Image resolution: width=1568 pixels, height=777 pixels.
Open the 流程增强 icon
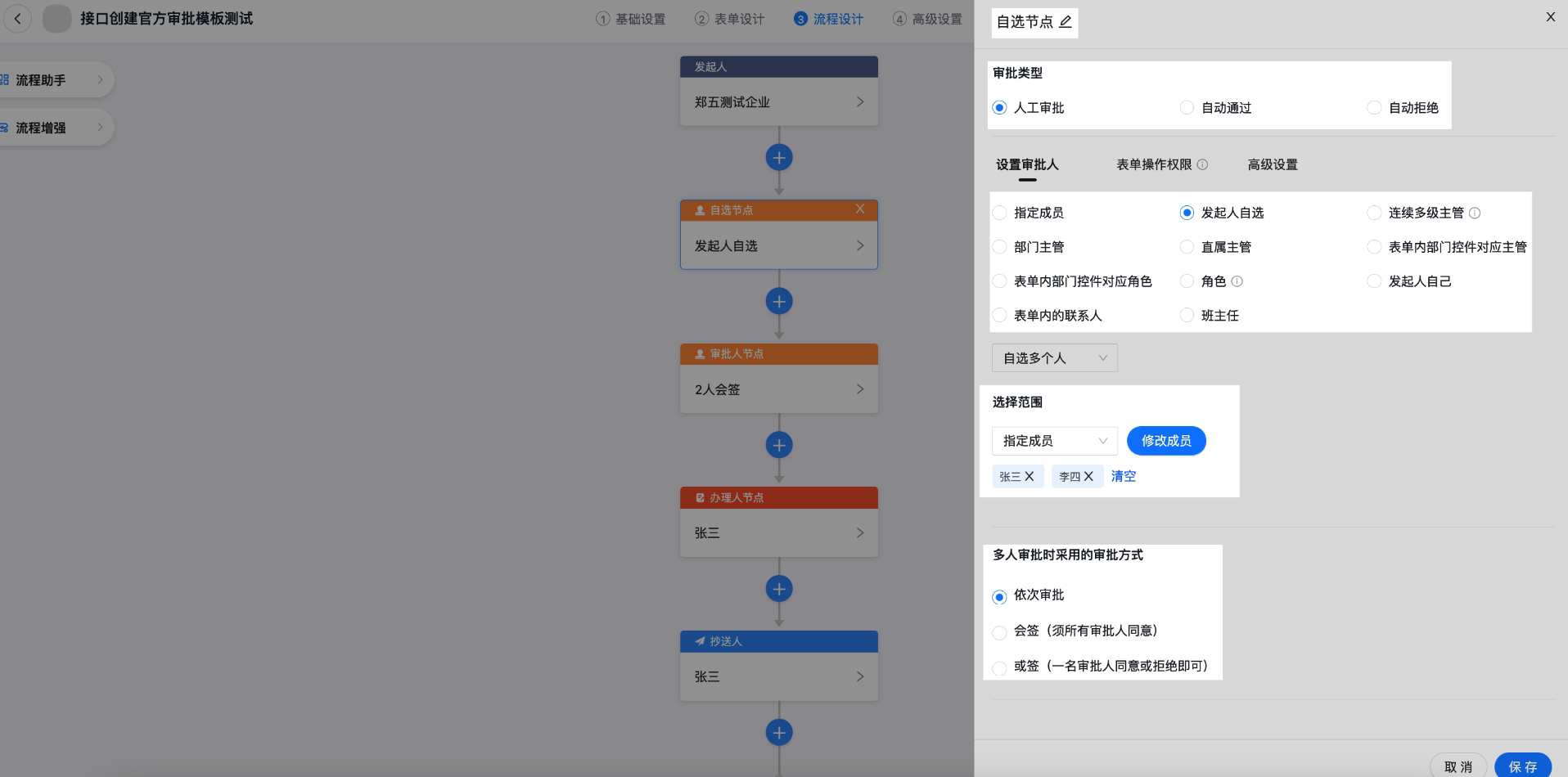pos(4,128)
